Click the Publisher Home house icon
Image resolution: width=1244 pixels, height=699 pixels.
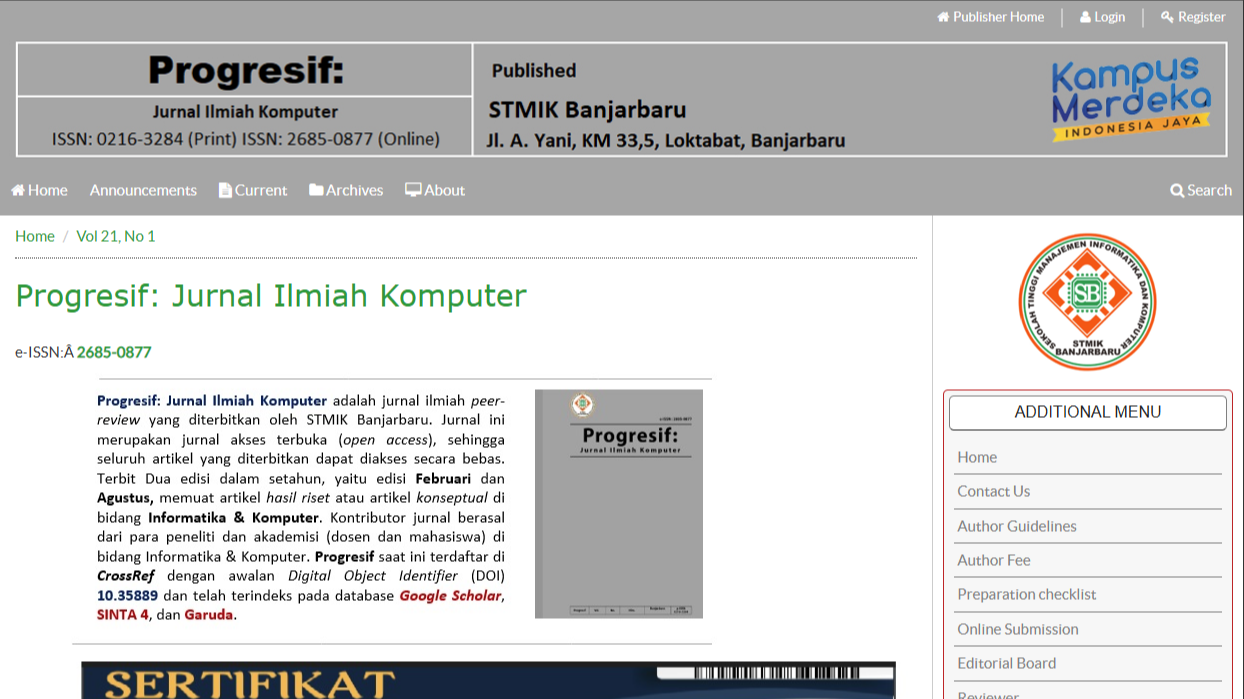[x=943, y=17]
